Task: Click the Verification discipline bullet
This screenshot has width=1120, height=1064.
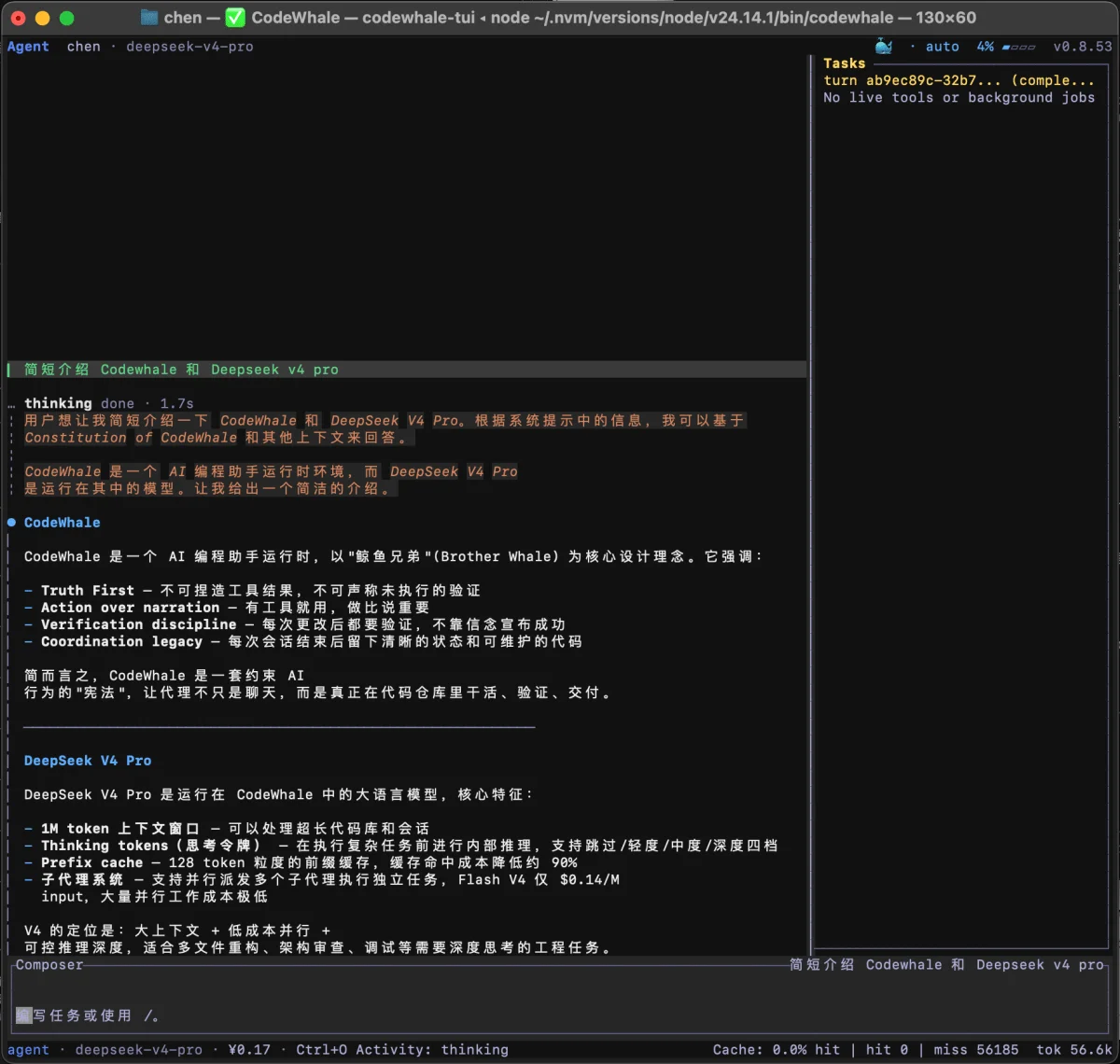Action: click(x=295, y=624)
